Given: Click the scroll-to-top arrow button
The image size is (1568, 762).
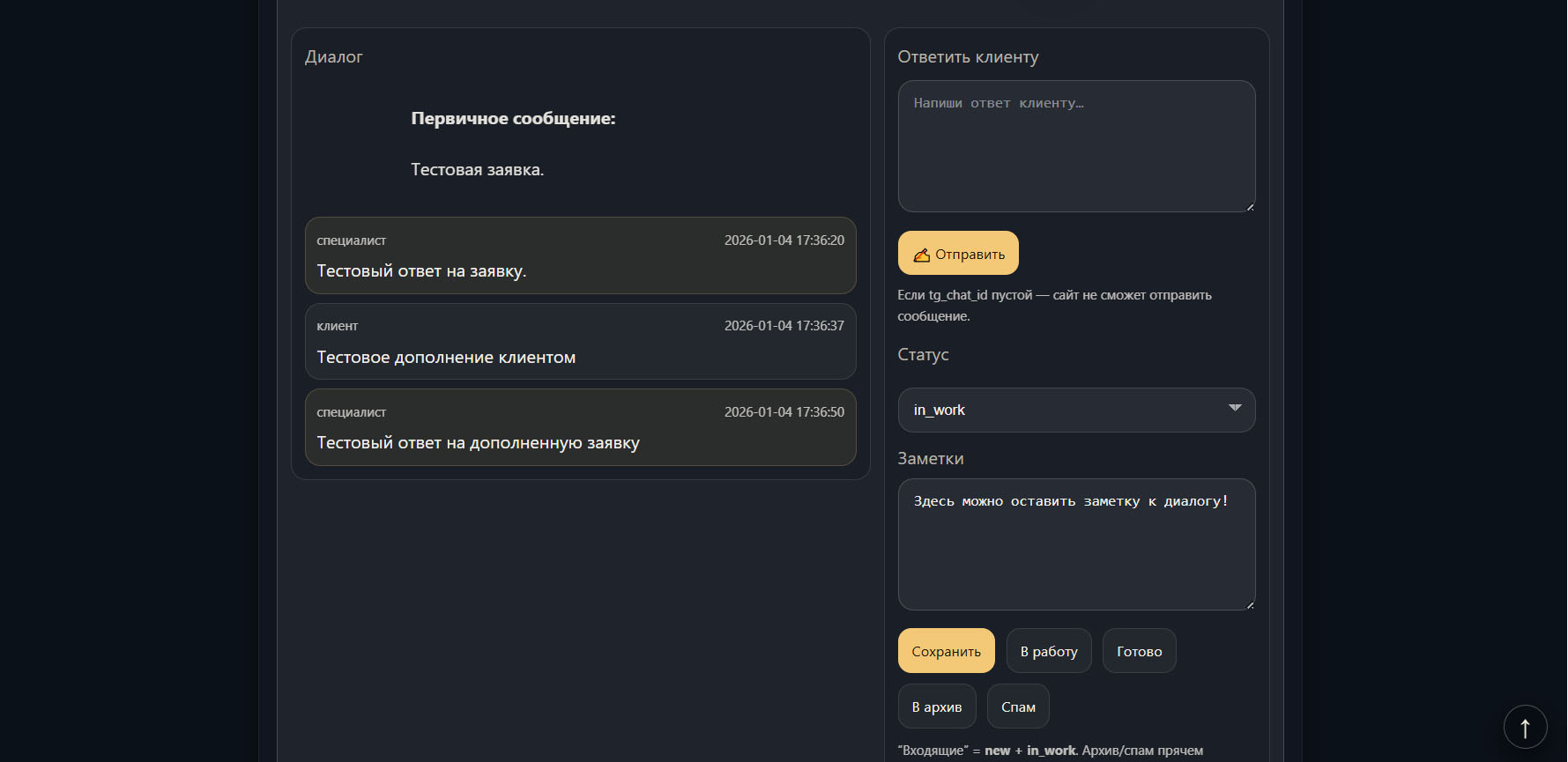Looking at the screenshot, I should click(x=1525, y=727).
